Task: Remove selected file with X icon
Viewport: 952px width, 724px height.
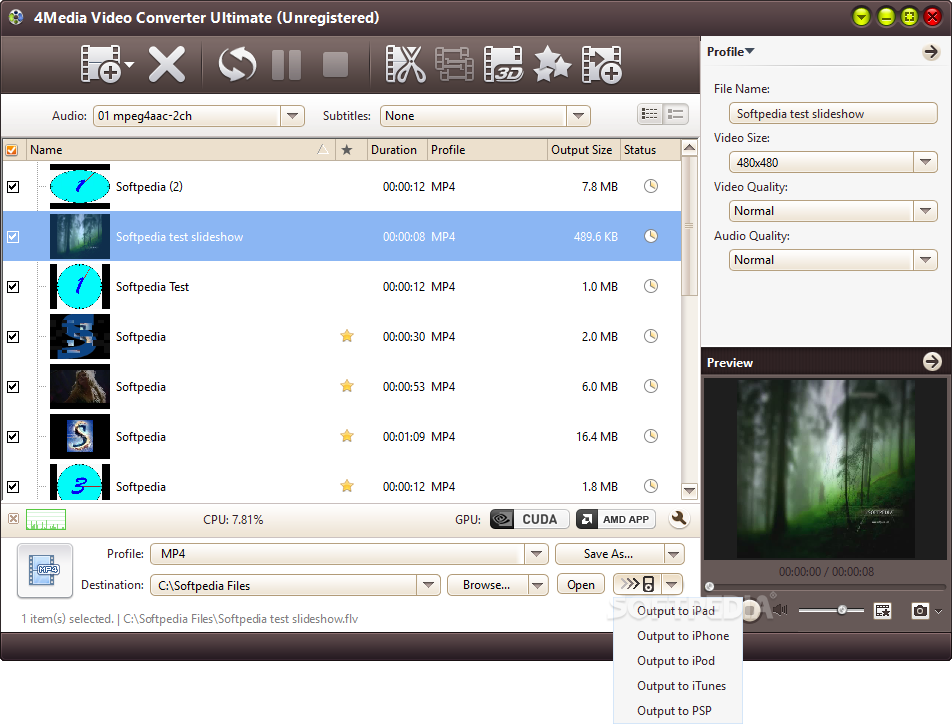Action: [x=167, y=64]
